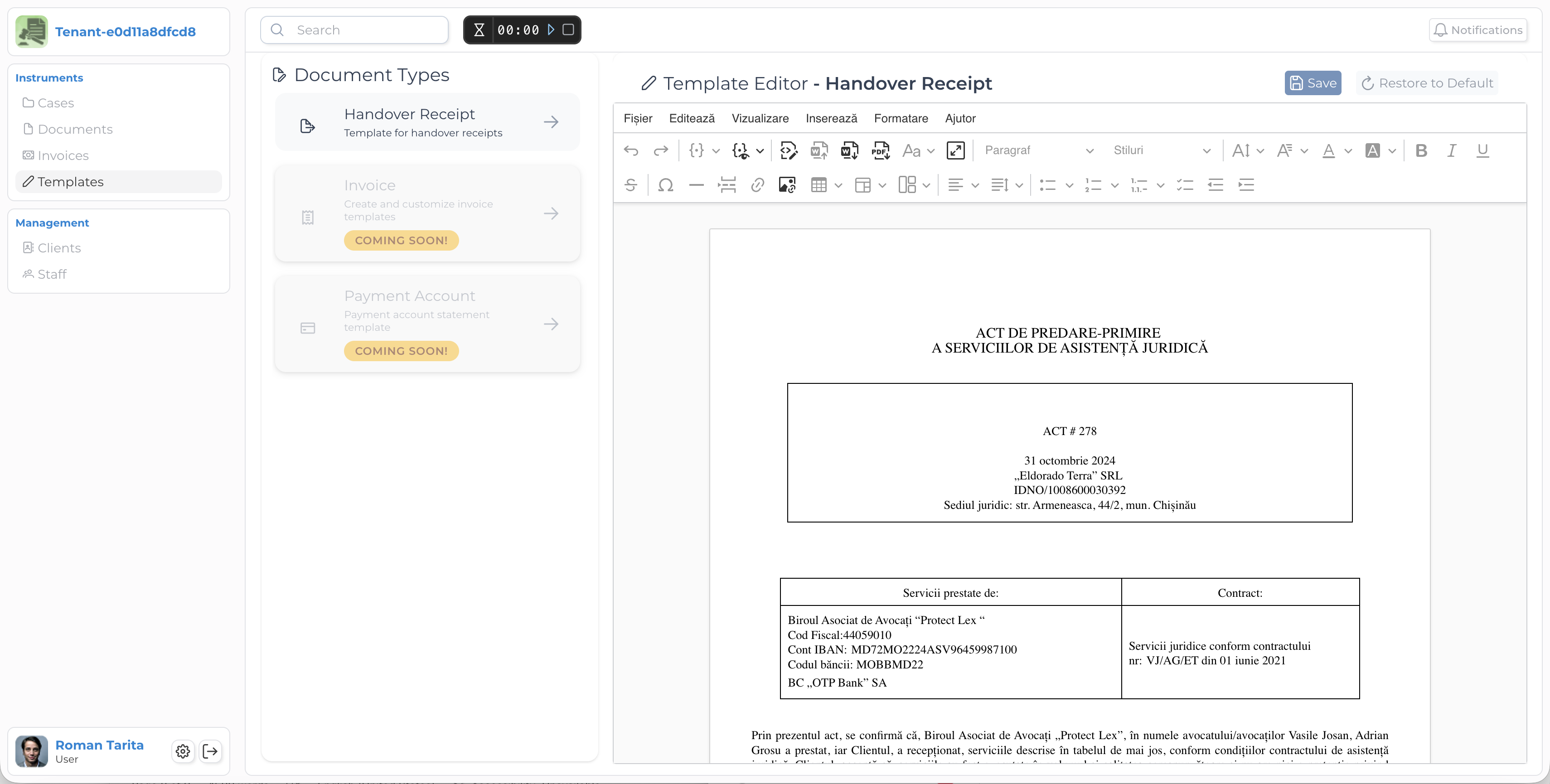This screenshot has width=1550, height=784.
Task: Click Restore to Default button
Action: click(x=1427, y=83)
